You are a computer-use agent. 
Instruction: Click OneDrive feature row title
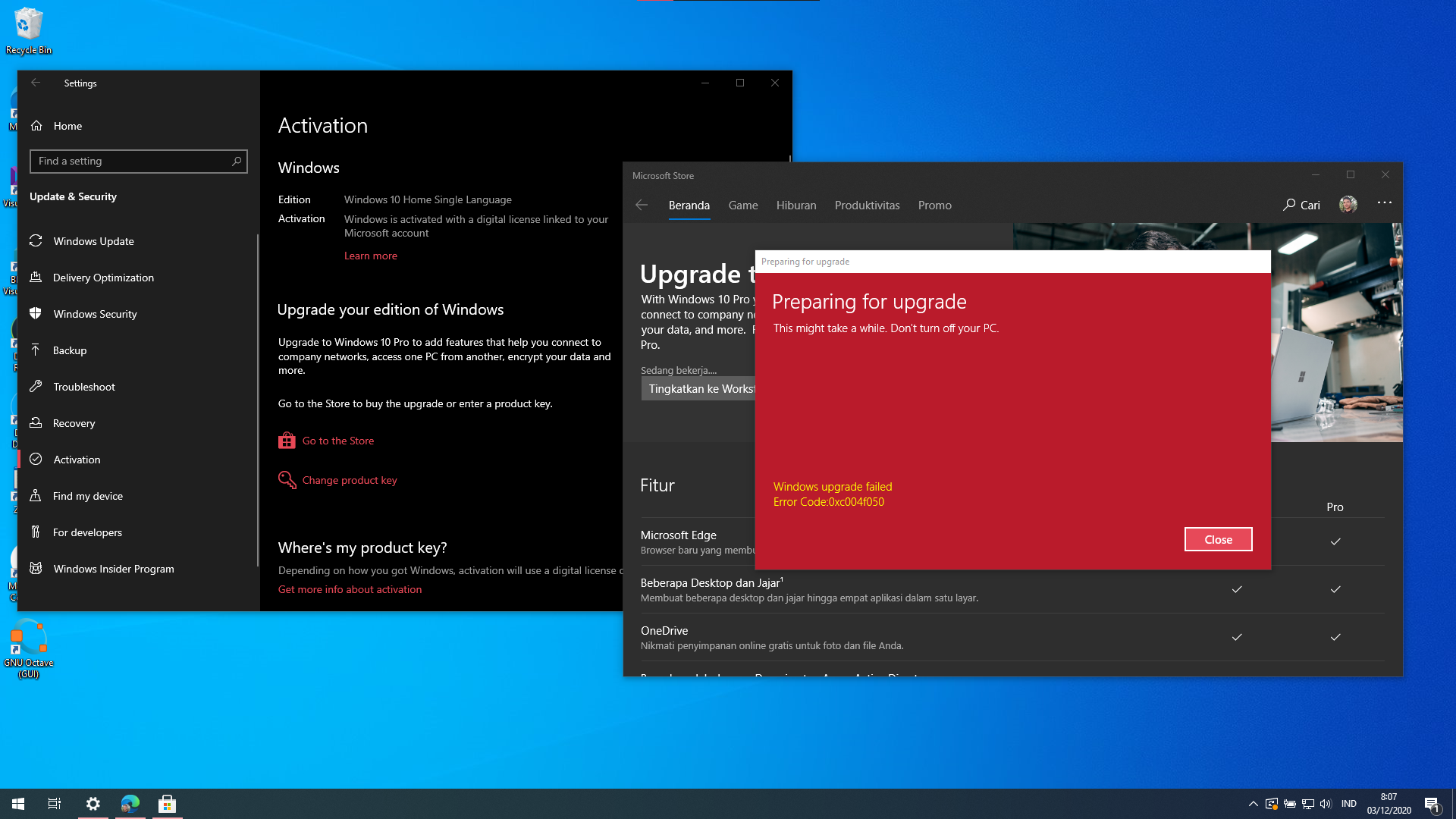(x=664, y=630)
